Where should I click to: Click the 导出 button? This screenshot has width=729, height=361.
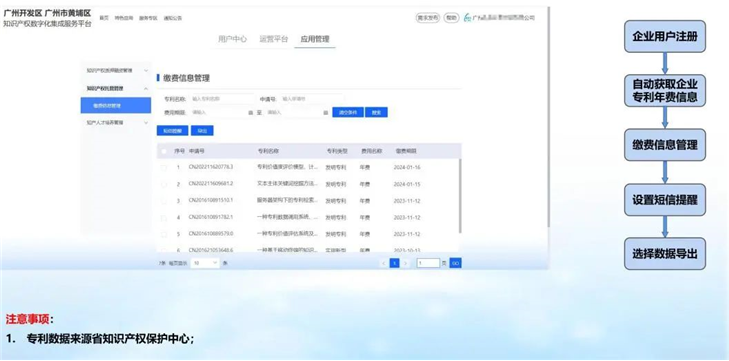tap(202, 131)
